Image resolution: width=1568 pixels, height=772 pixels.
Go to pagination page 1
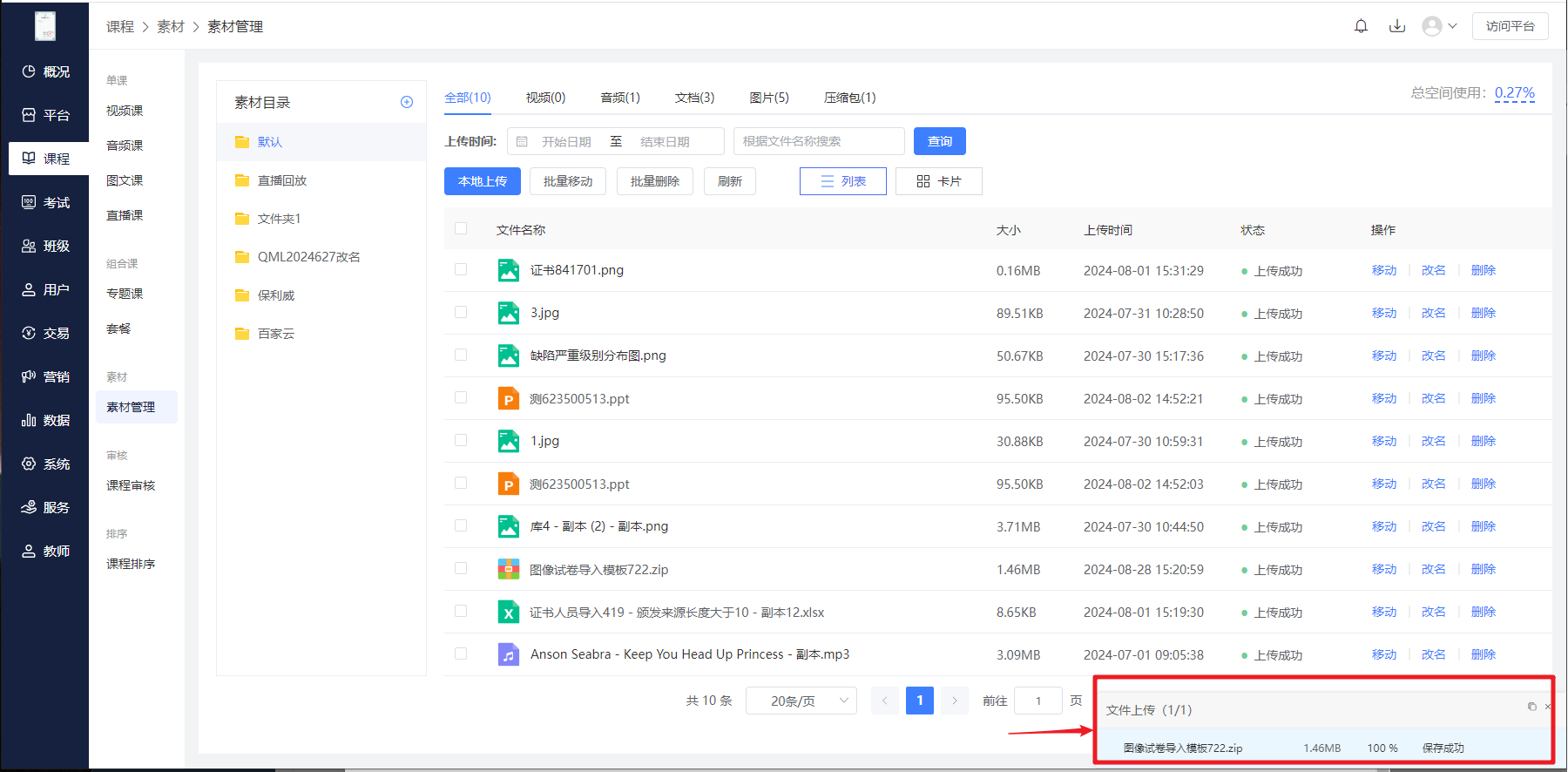[920, 701]
